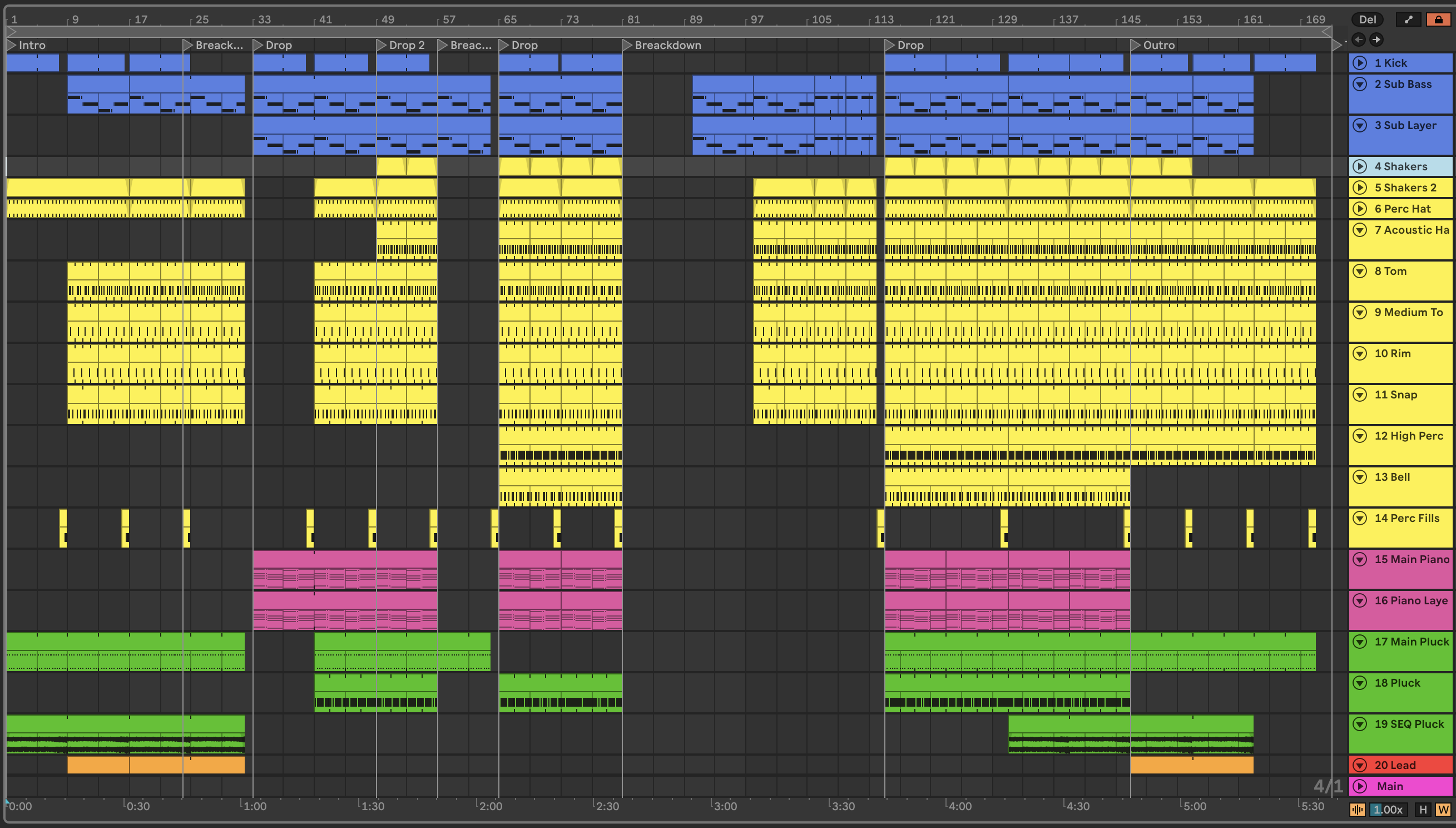This screenshot has height=828, width=1456.
Task: Select the 19 SEQ Pluck track name
Action: (x=1409, y=724)
